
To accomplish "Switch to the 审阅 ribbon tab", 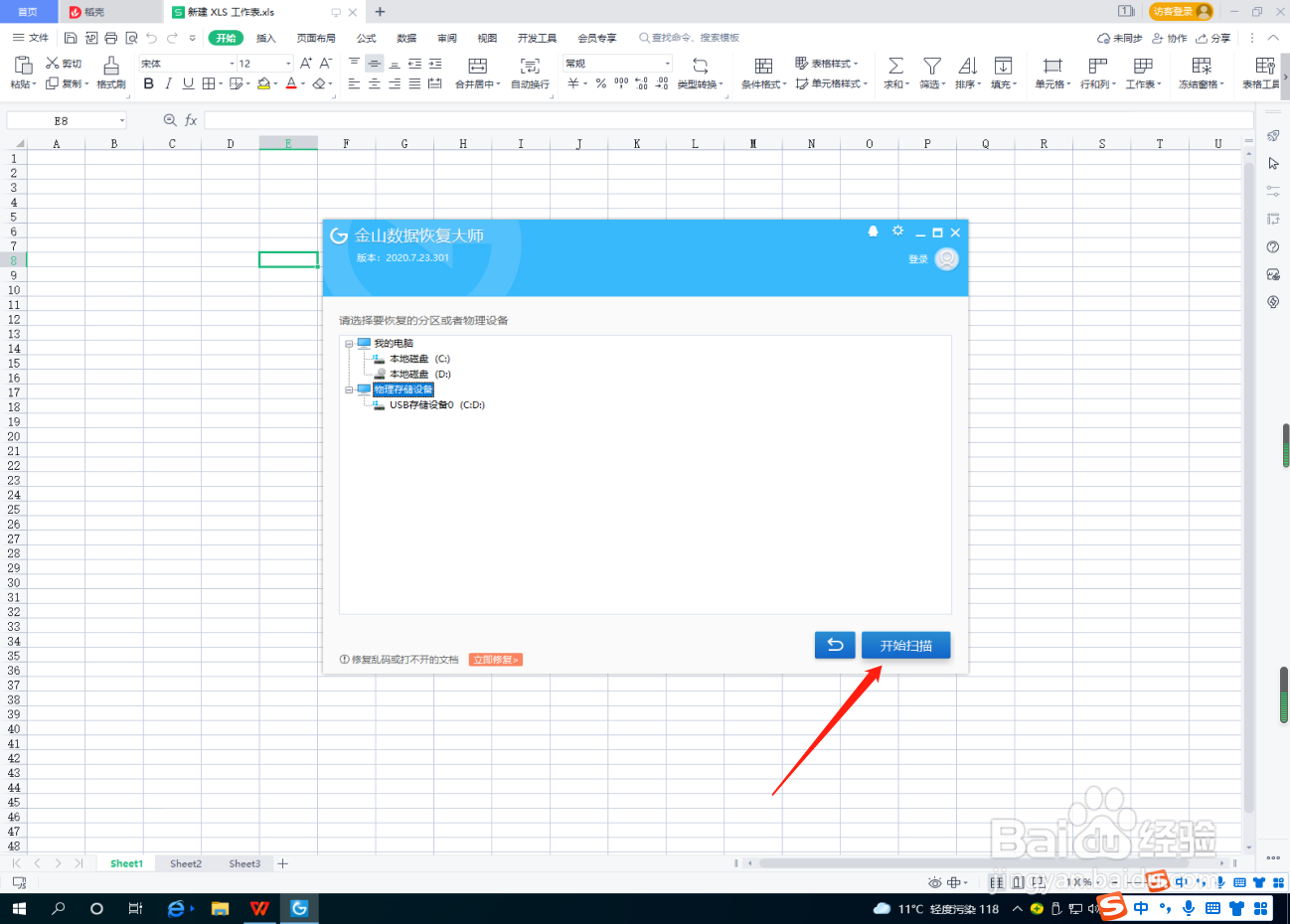I will (447, 38).
